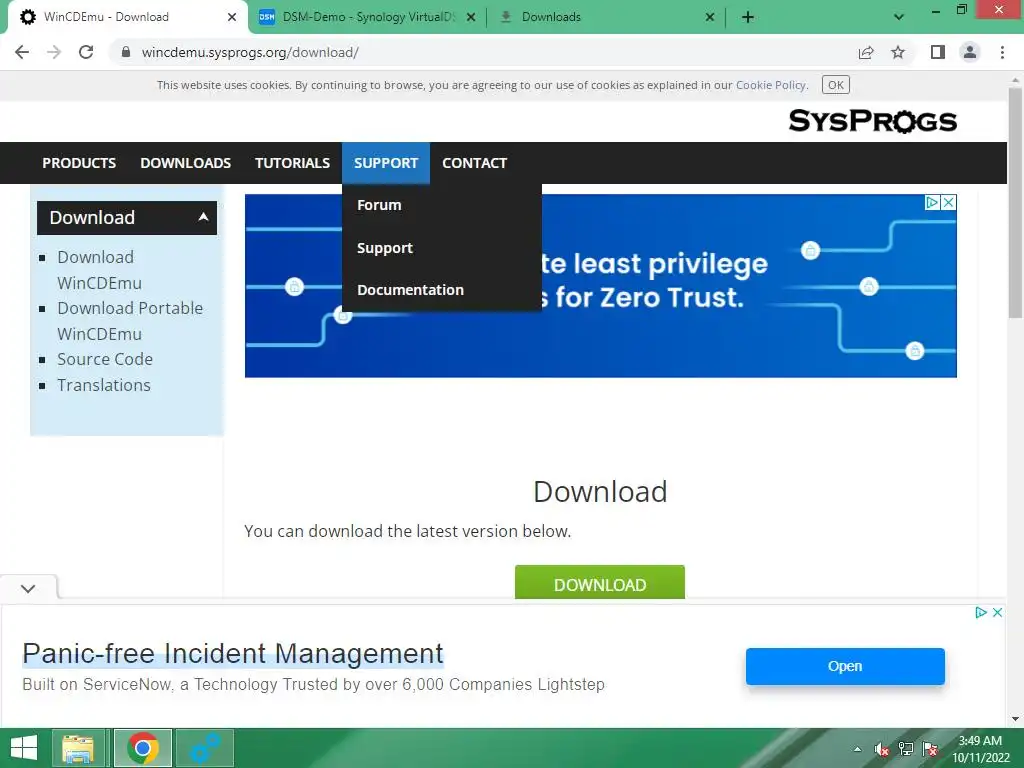Accept cookies with OK button
Viewport: 1024px width, 768px height.
coord(835,85)
